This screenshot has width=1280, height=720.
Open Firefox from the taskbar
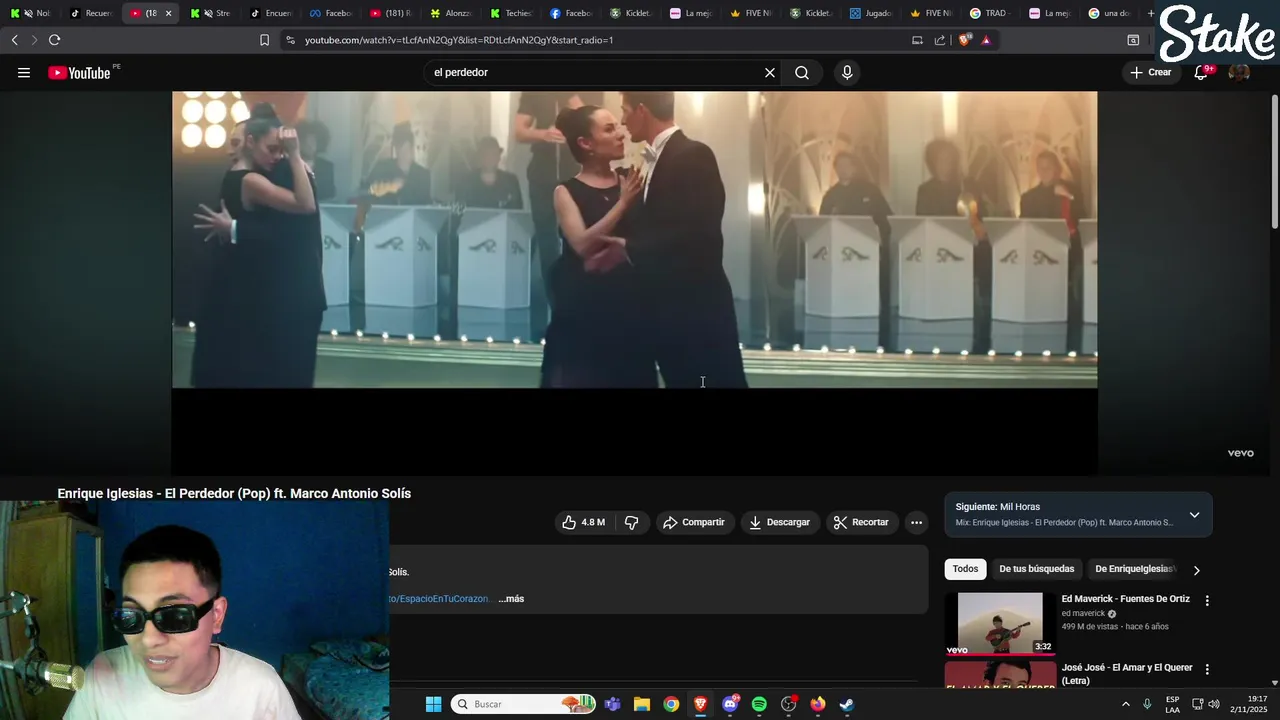[818, 704]
